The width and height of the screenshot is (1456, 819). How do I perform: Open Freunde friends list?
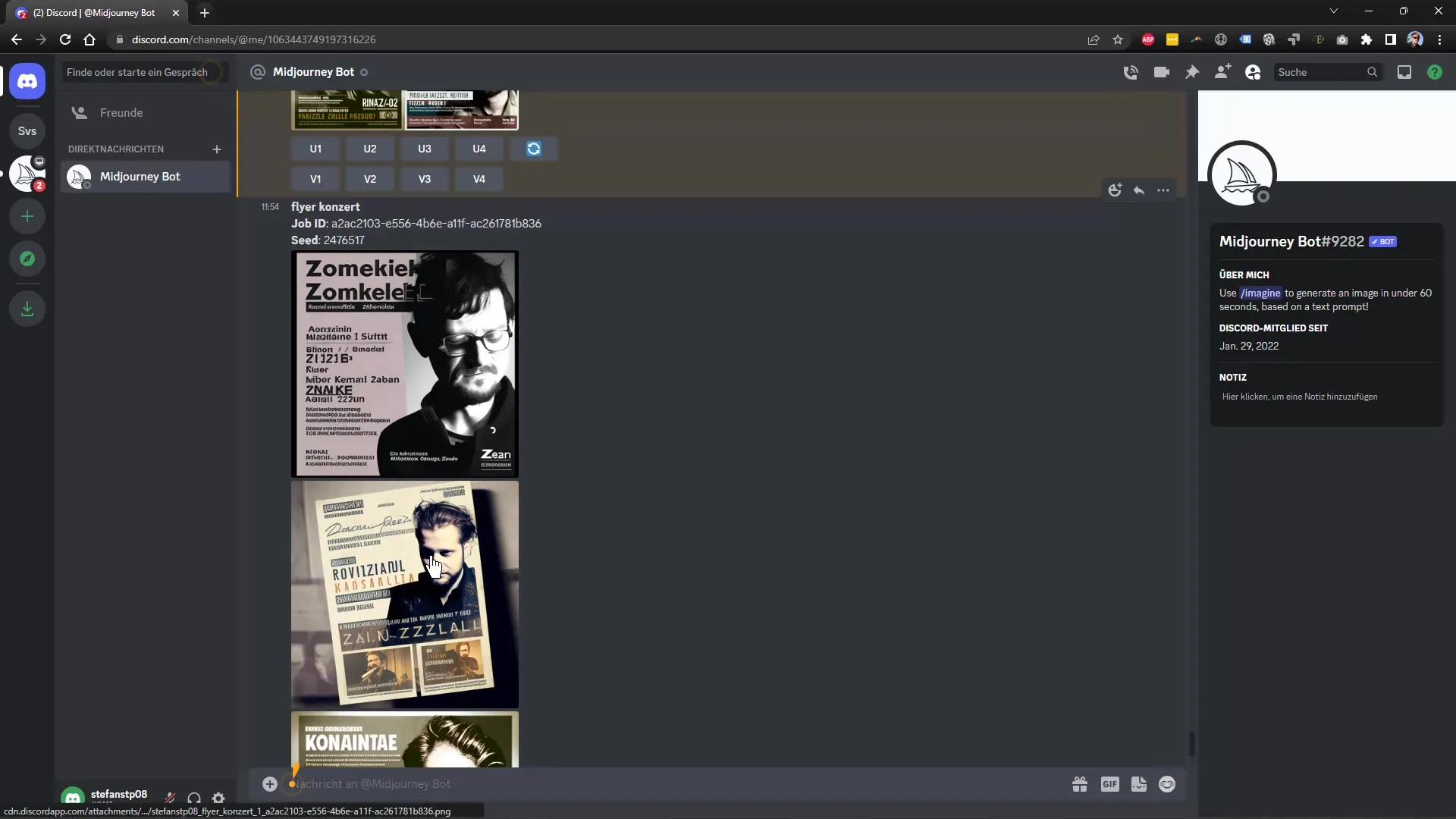(146, 113)
